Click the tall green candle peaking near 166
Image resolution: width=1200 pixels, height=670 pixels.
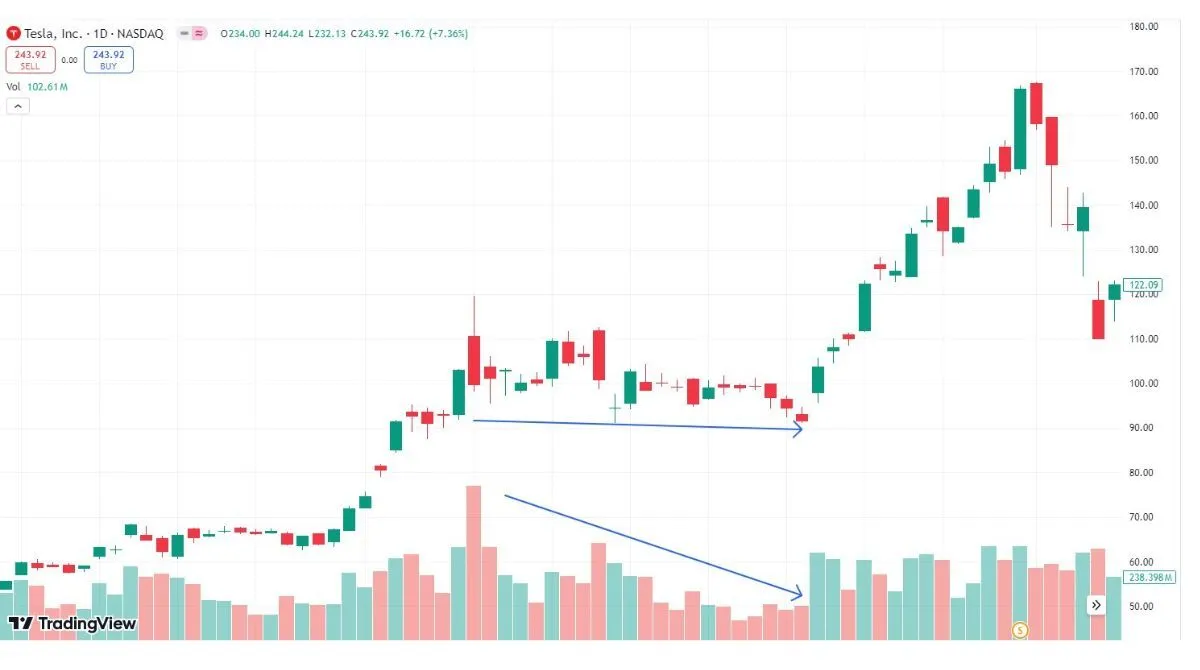click(1019, 129)
